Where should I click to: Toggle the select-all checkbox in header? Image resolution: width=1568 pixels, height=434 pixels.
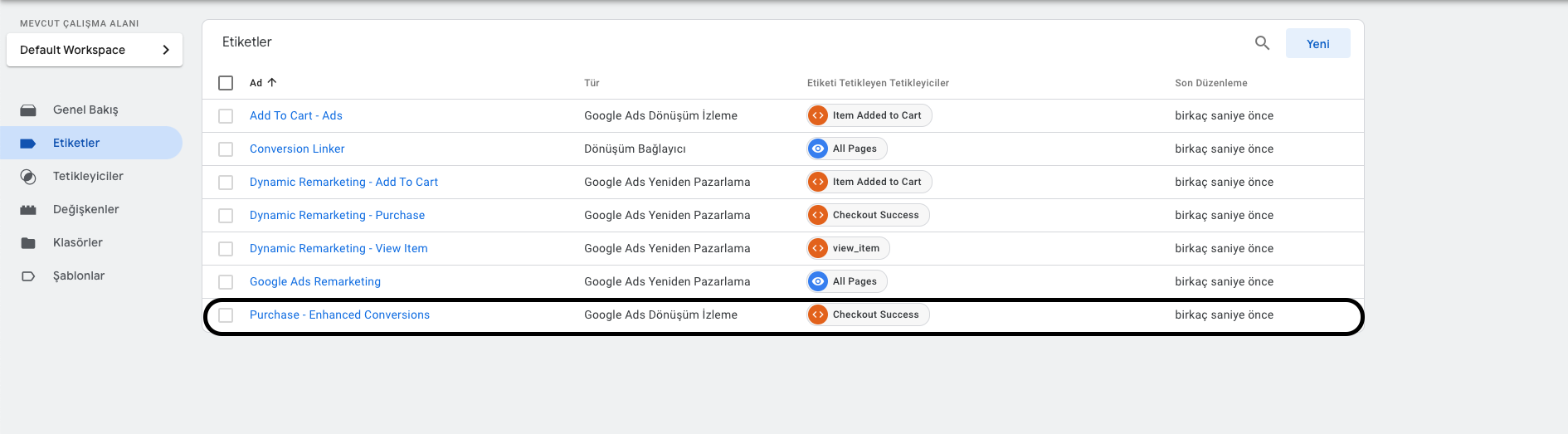click(x=226, y=83)
